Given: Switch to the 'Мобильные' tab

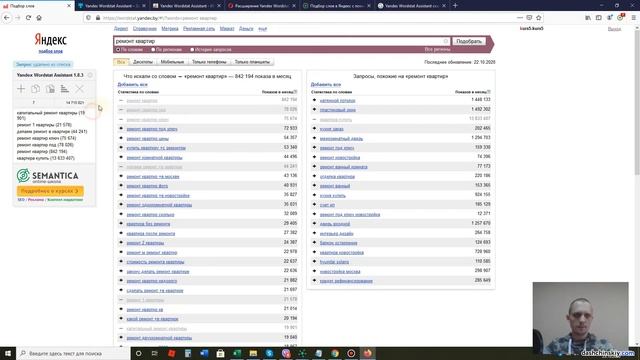Looking at the screenshot, I should [x=172, y=62].
